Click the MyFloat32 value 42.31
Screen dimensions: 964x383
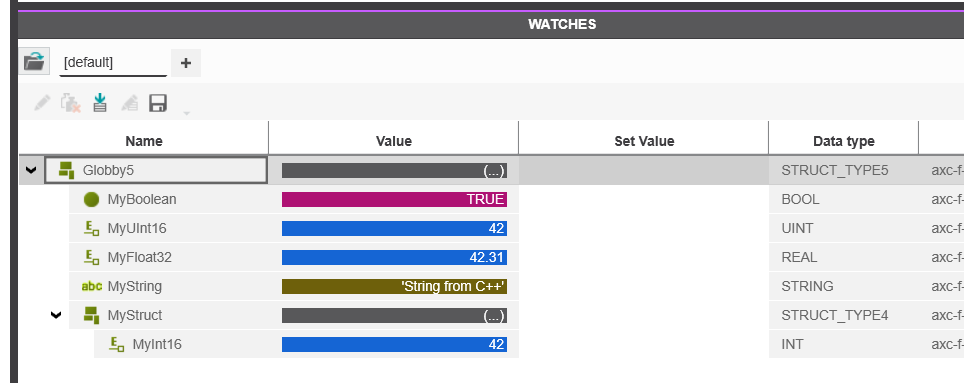(394, 258)
